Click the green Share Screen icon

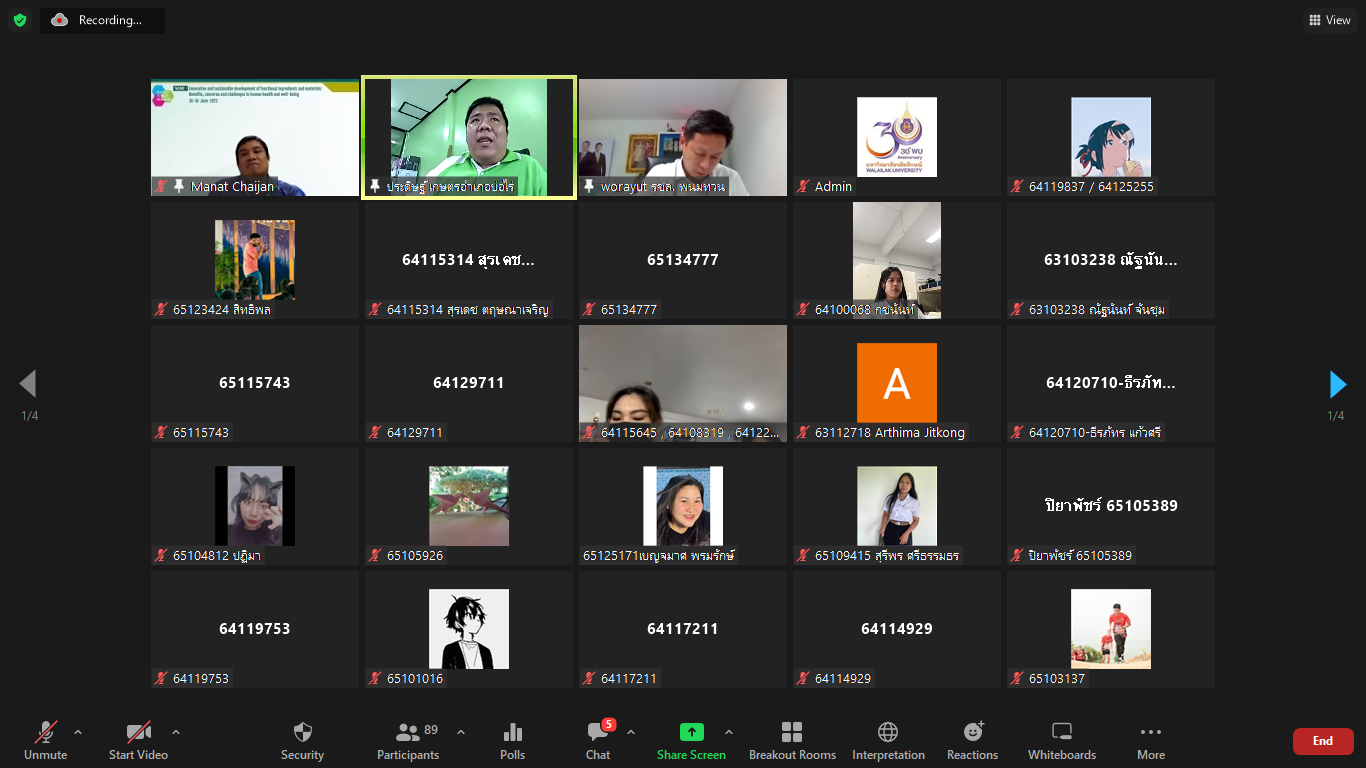[691, 732]
